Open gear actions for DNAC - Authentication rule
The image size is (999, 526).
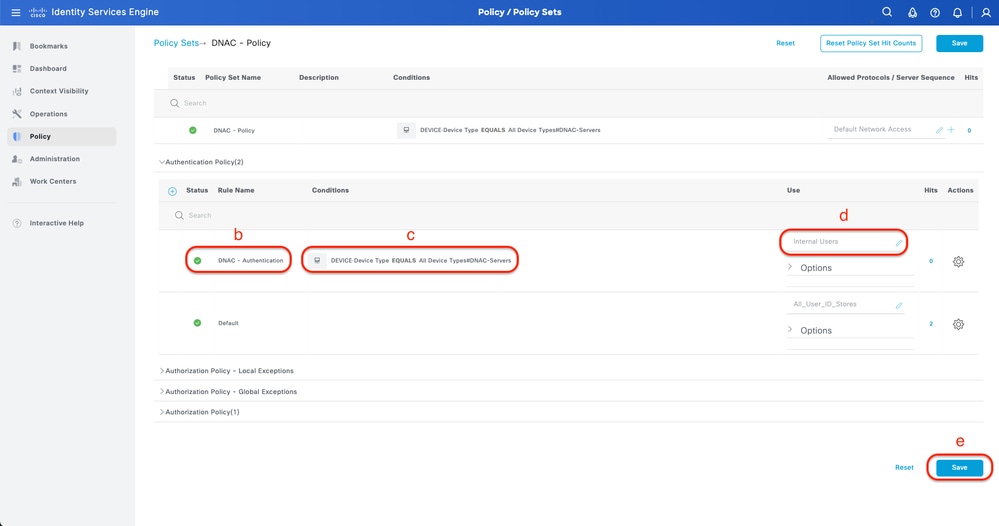(958, 262)
